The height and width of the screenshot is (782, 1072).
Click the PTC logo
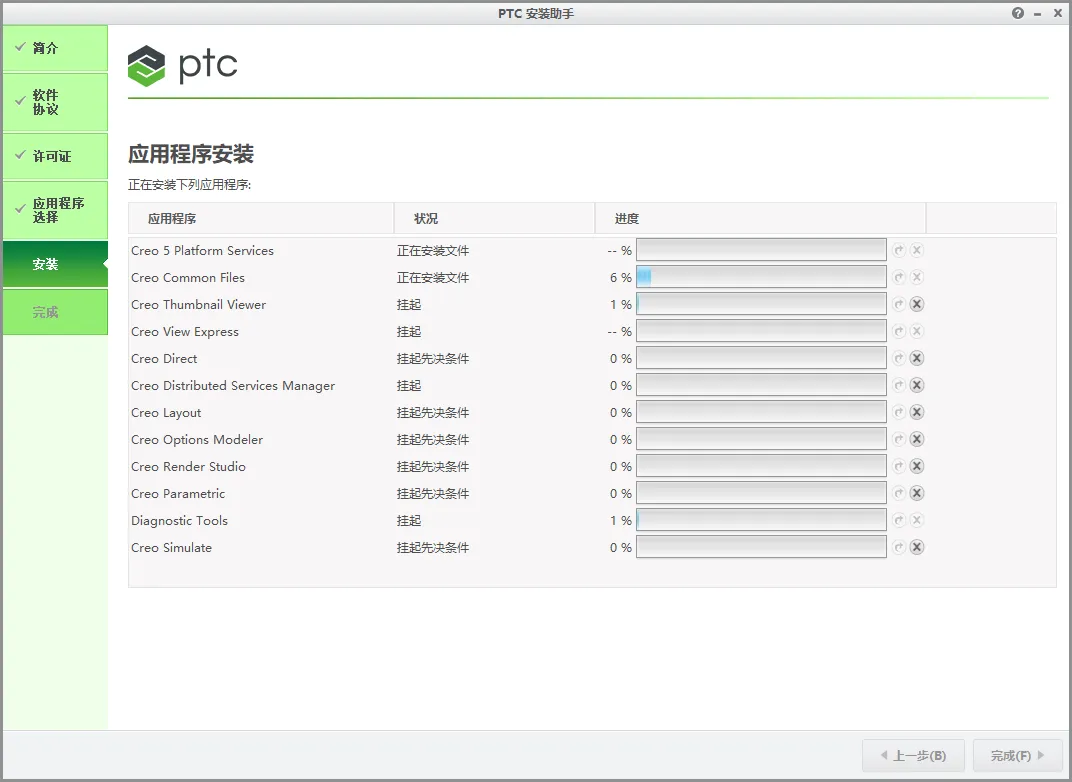(183, 66)
